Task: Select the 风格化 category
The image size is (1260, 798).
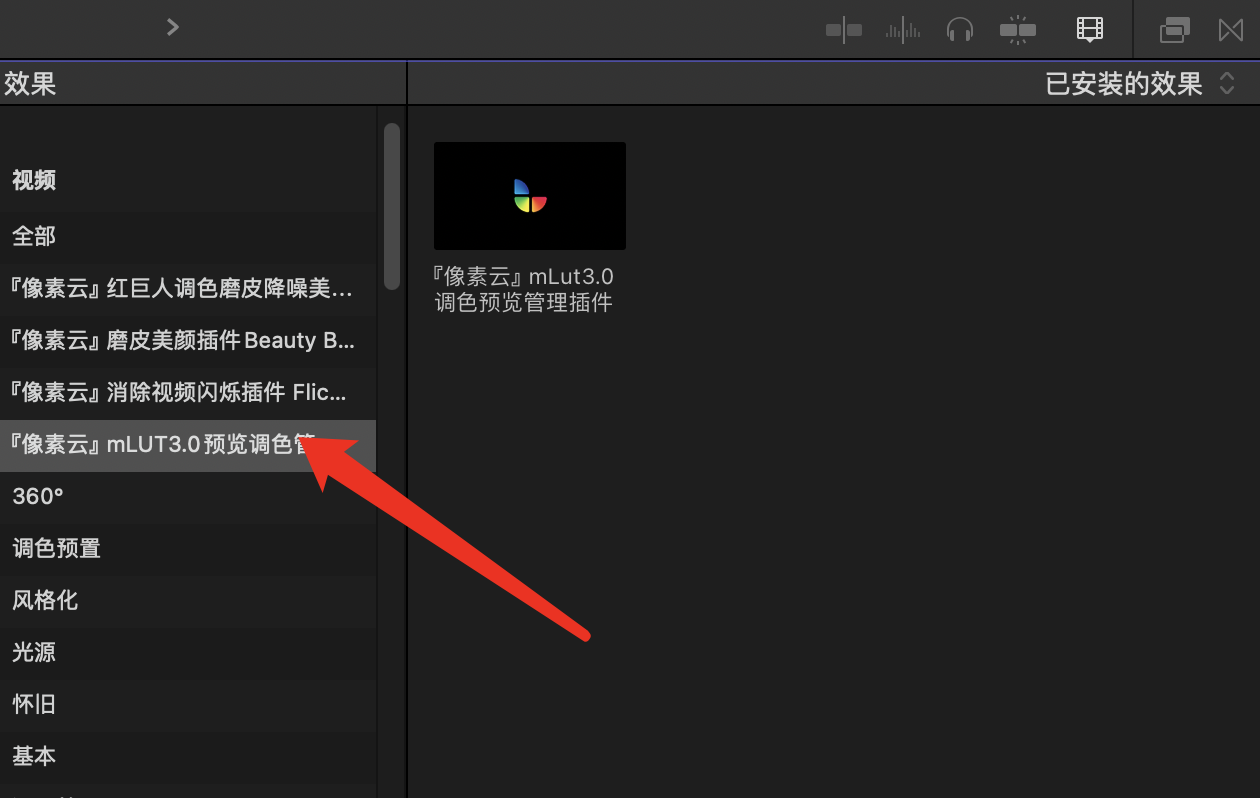Action: (188, 600)
